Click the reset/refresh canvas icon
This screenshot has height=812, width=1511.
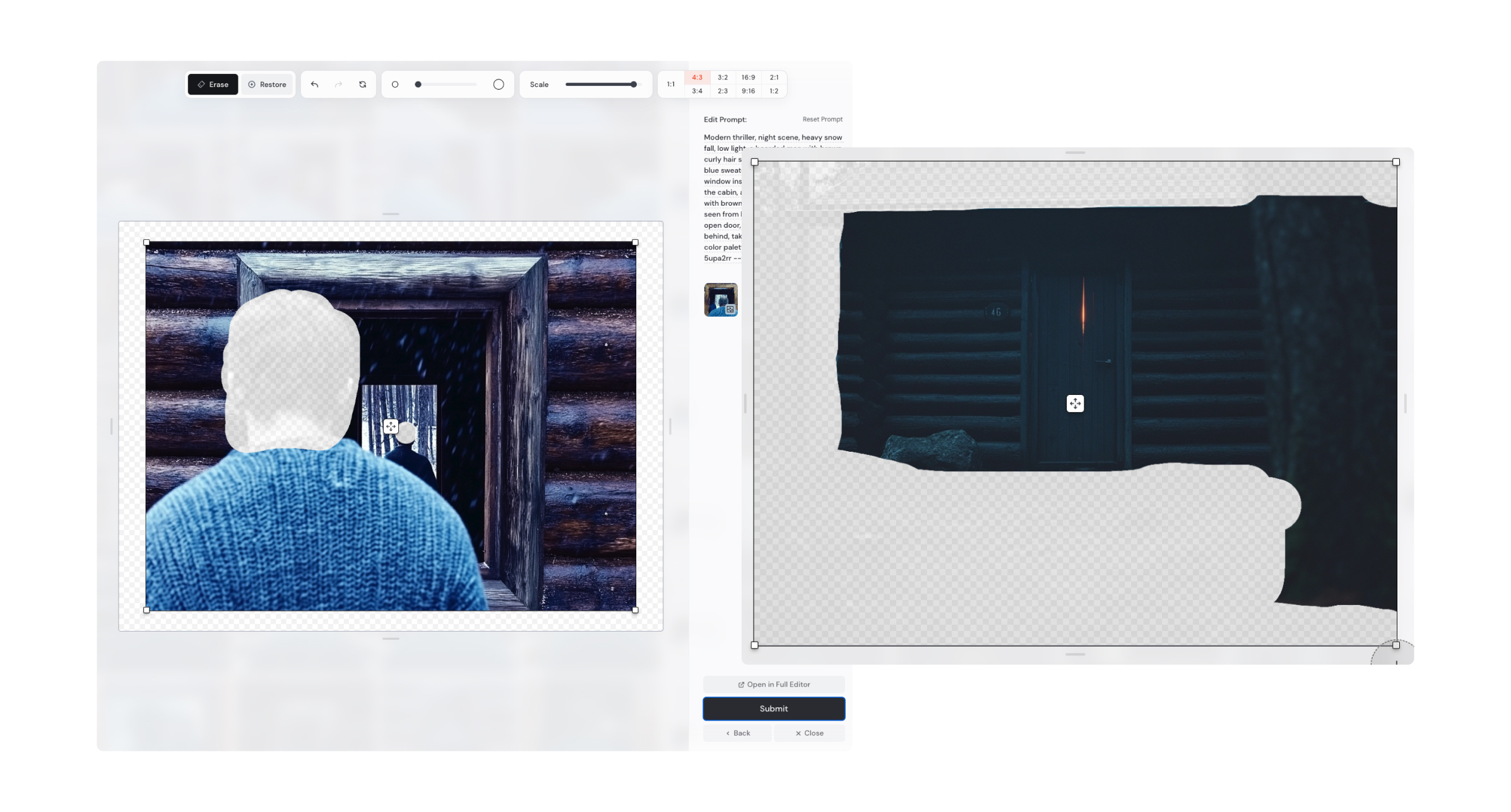pyautogui.click(x=362, y=84)
